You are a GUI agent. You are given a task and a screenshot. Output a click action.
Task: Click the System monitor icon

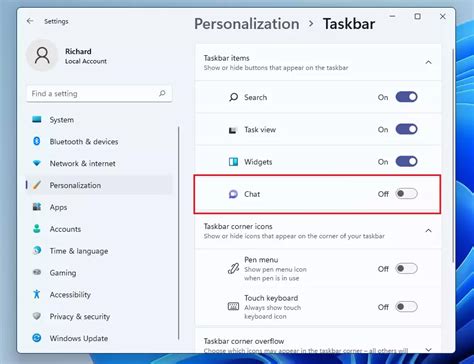[x=37, y=119]
